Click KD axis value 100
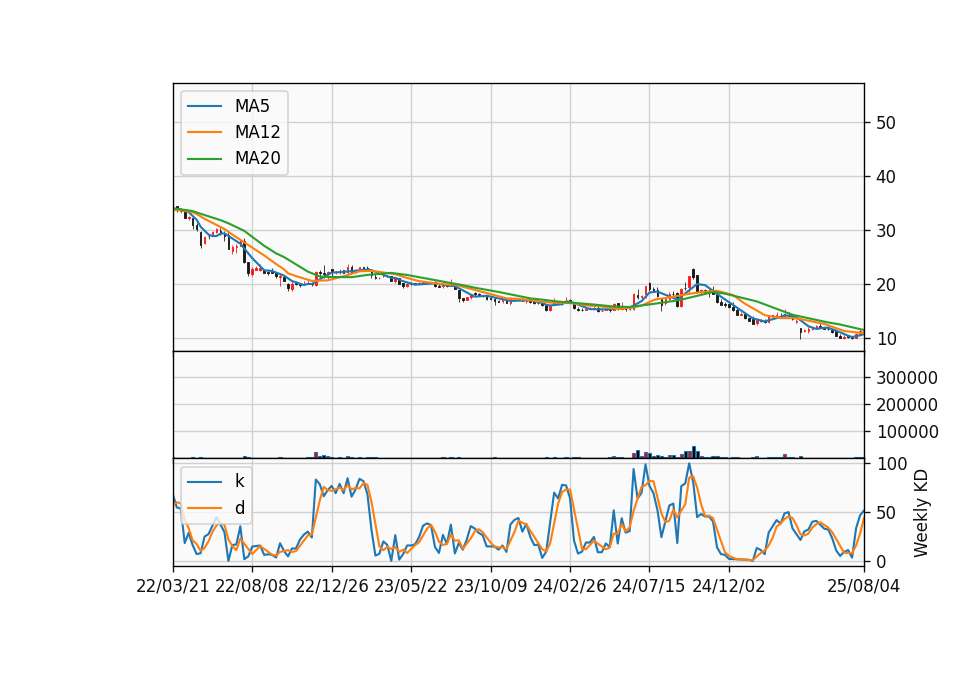This screenshot has height=690, width=960. click(891, 464)
